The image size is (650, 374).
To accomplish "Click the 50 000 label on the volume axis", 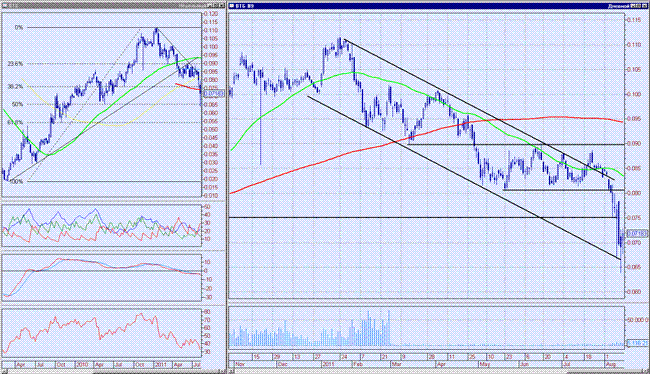I will (x=637, y=320).
